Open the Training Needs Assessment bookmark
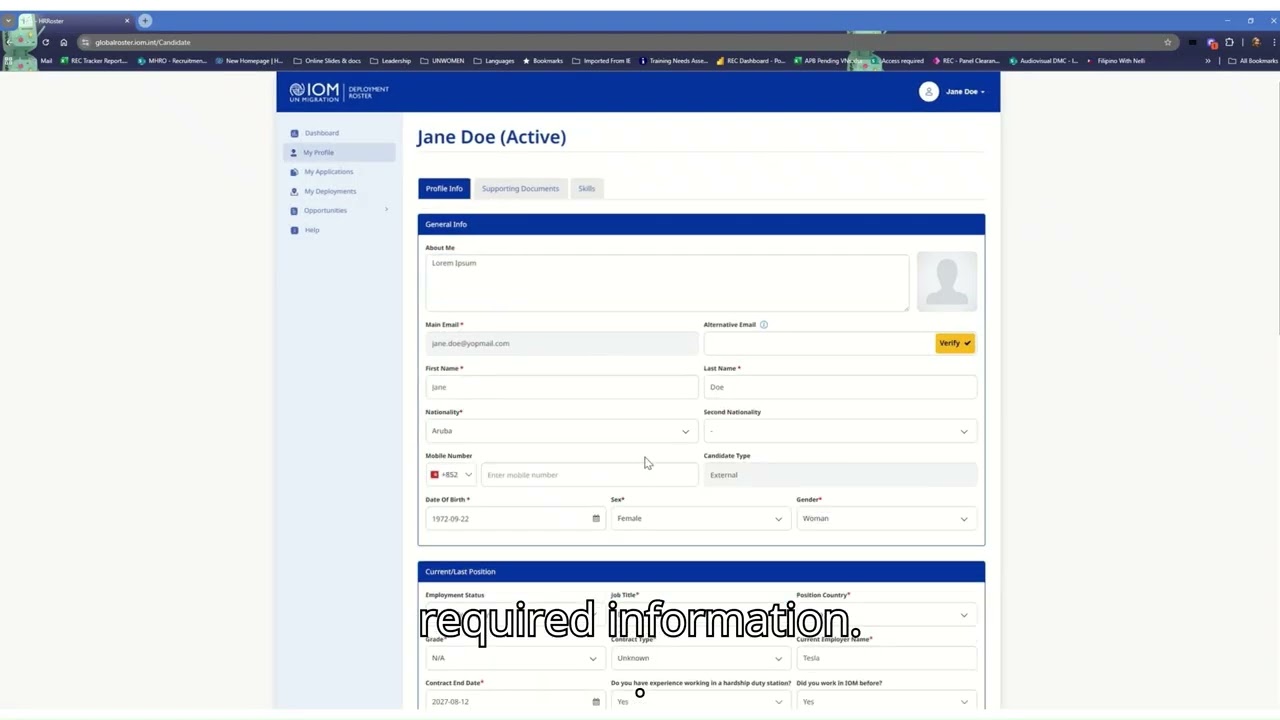Image resolution: width=1280 pixels, height=720 pixels. click(673, 61)
